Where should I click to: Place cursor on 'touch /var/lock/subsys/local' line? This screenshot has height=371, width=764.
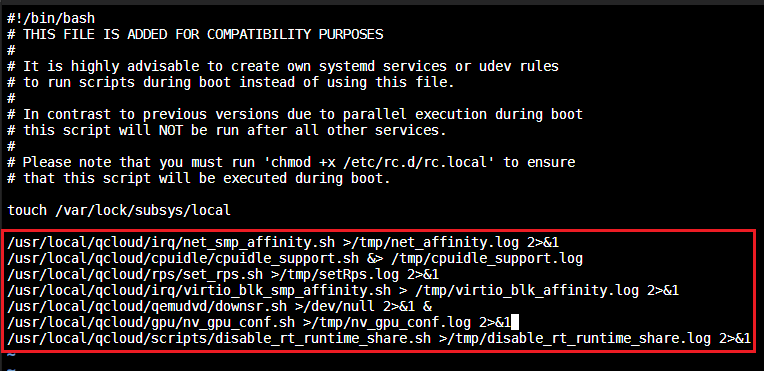tap(119, 211)
